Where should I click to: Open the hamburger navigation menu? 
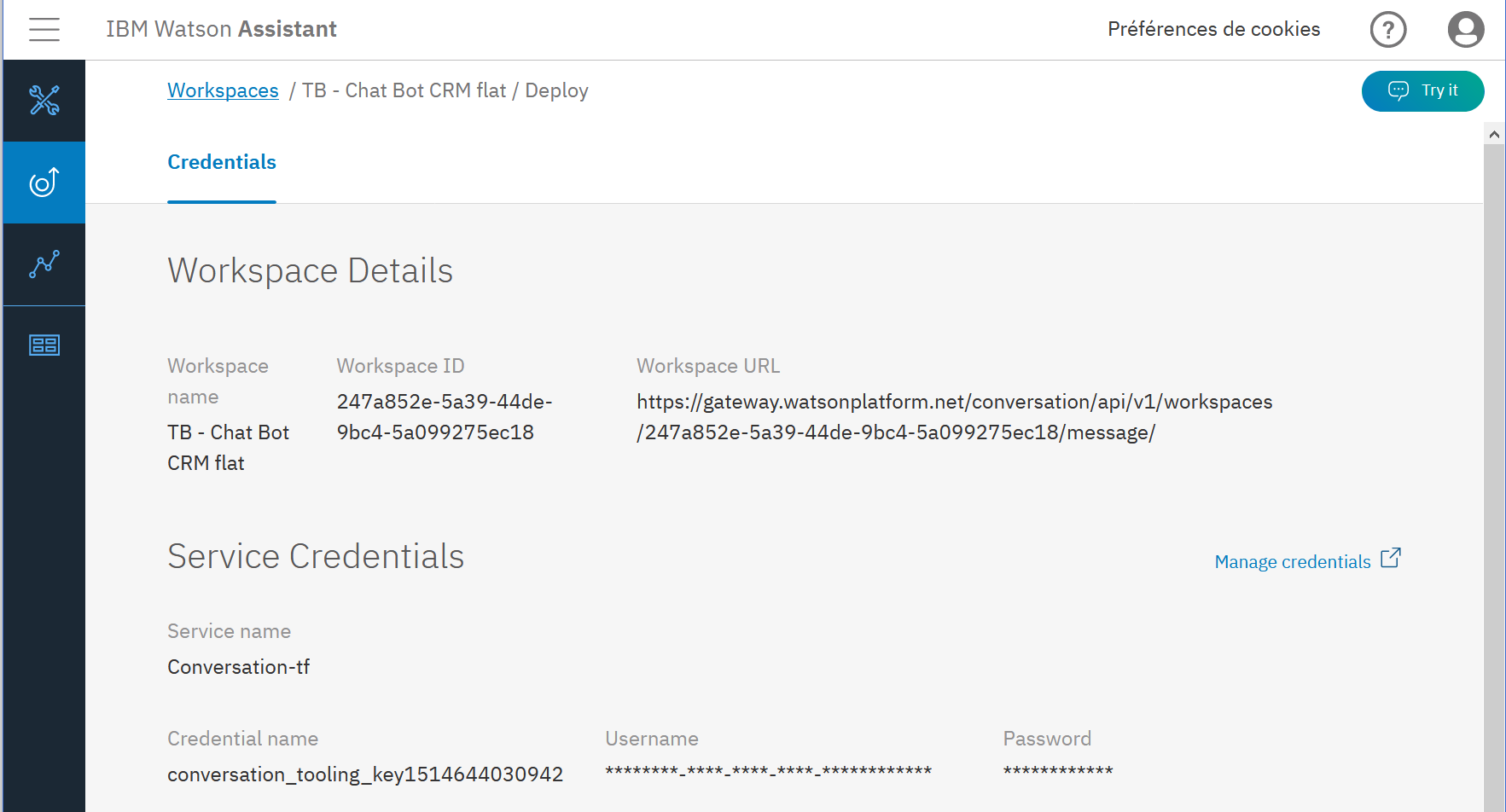point(44,29)
